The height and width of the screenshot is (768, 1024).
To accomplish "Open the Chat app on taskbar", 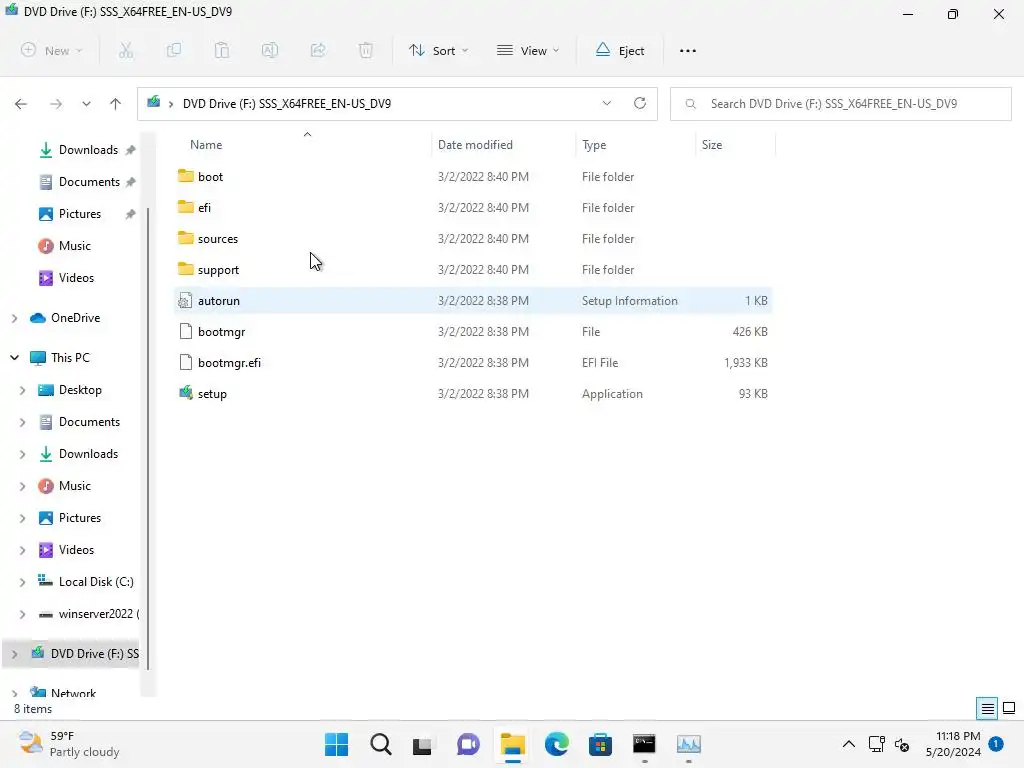I will click(468, 744).
